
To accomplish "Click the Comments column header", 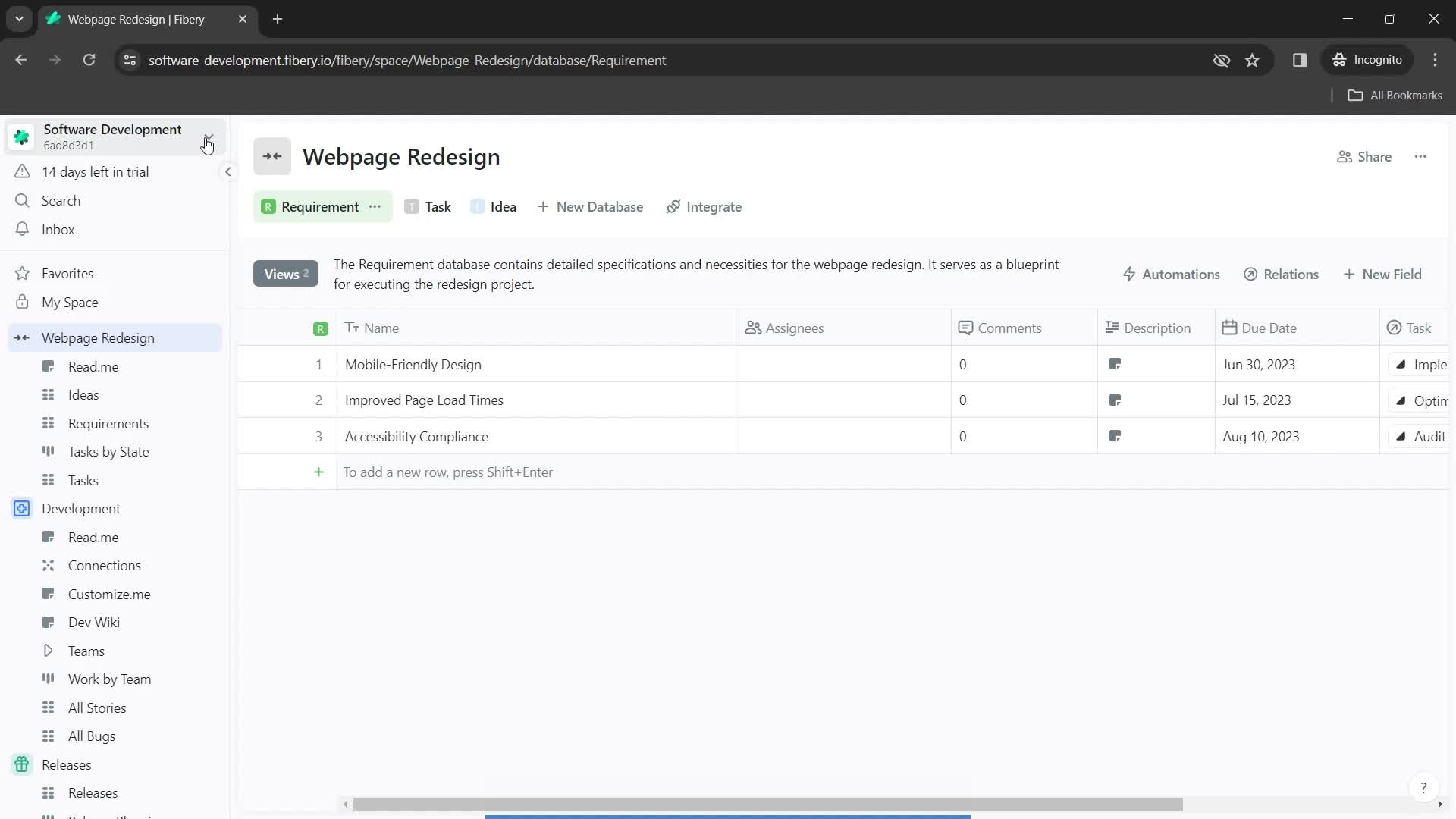I will tap(1024, 328).
